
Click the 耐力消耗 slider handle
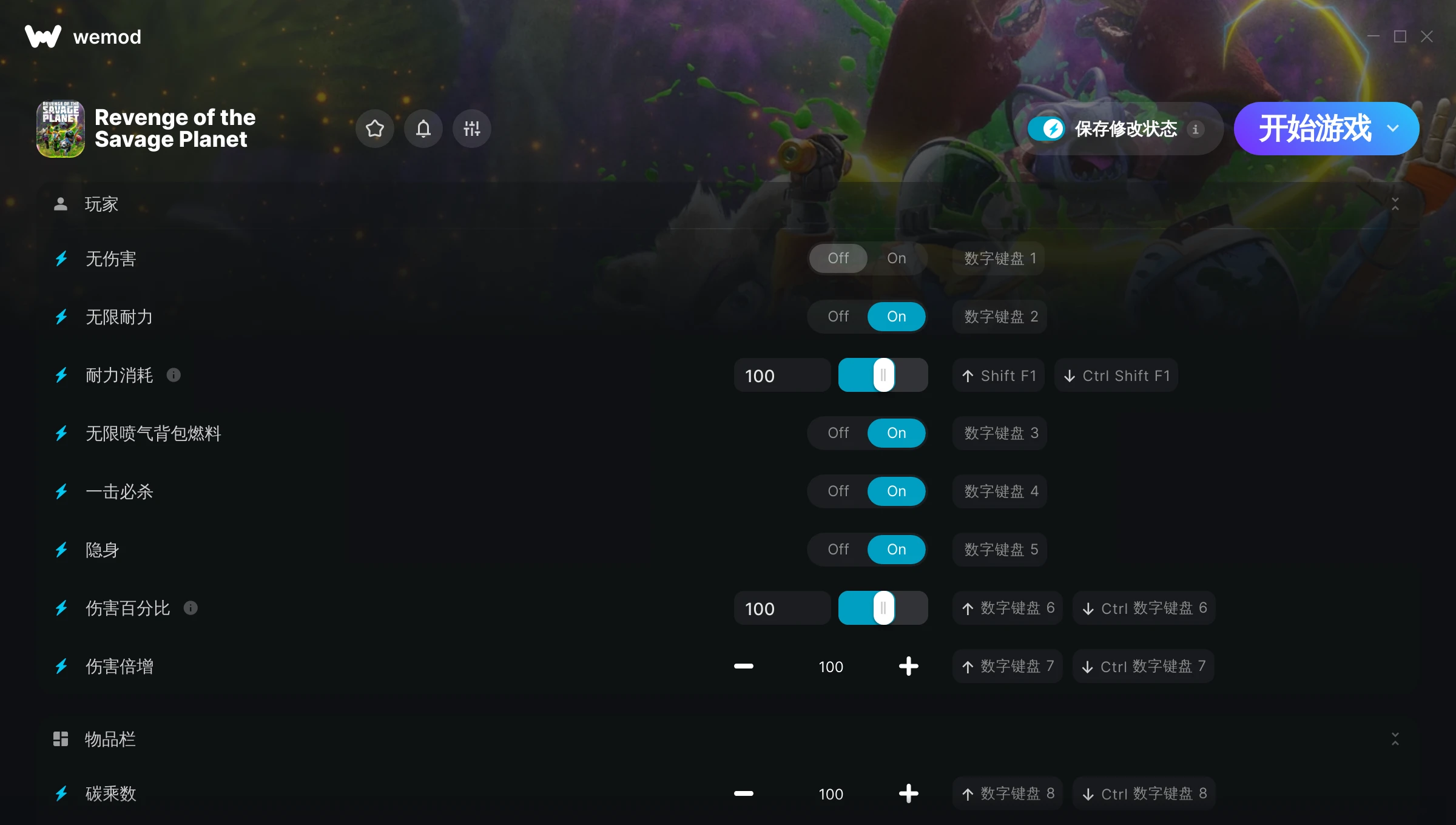click(x=883, y=375)
